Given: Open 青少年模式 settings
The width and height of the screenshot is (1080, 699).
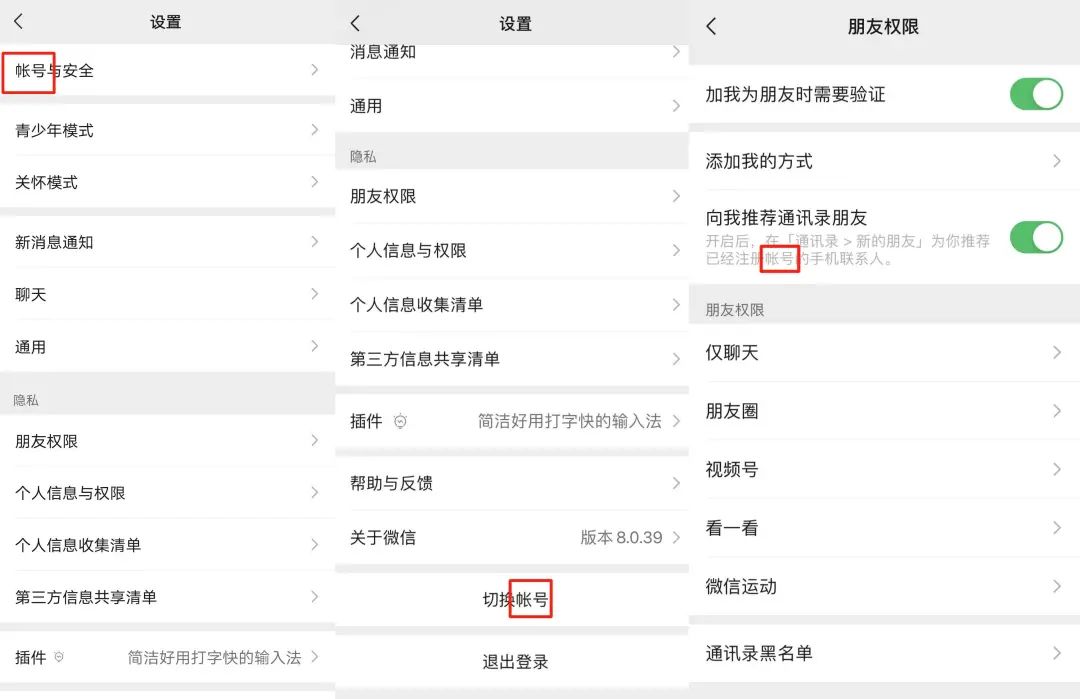Looking at the screenshot, I should point(167,130).
